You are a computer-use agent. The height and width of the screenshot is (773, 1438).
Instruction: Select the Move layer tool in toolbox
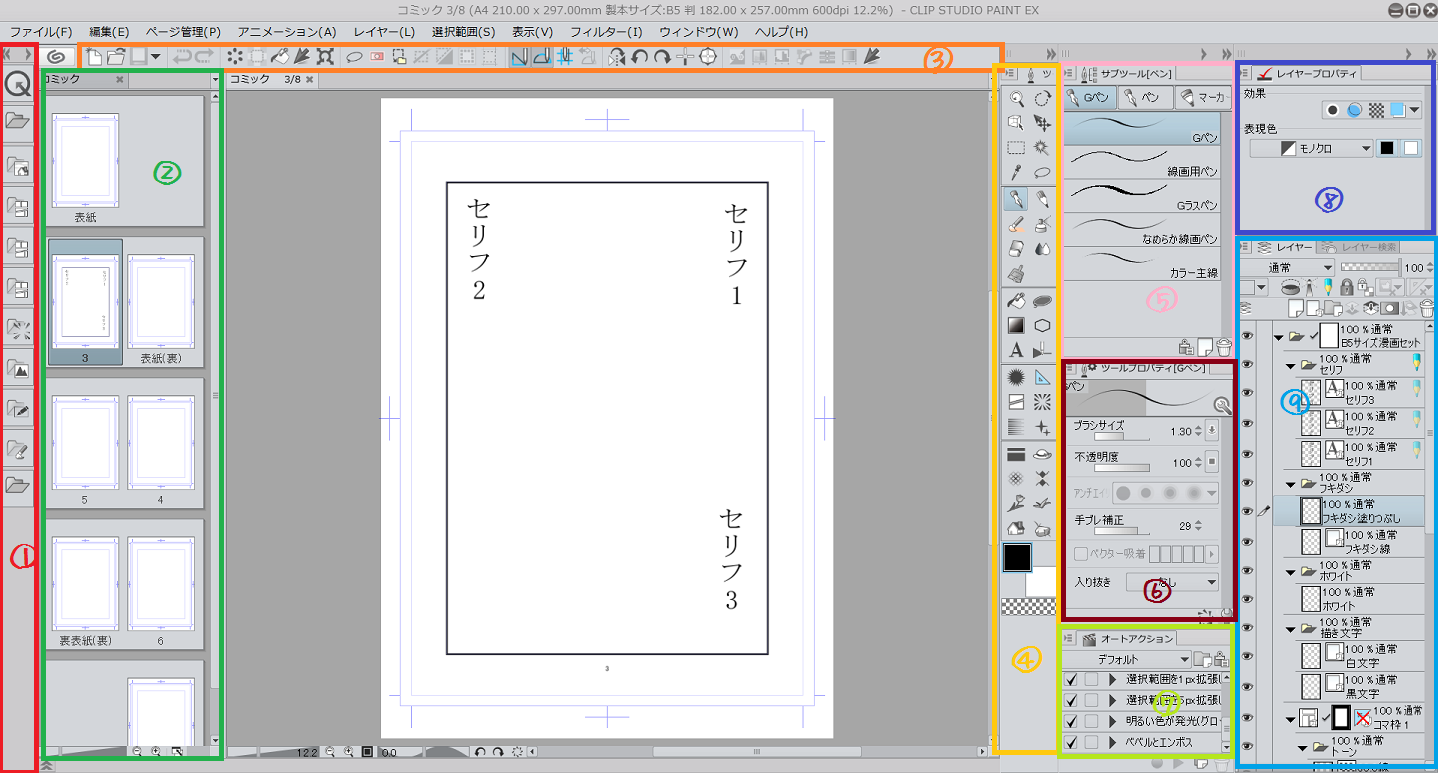click(x=1042, y=123)
